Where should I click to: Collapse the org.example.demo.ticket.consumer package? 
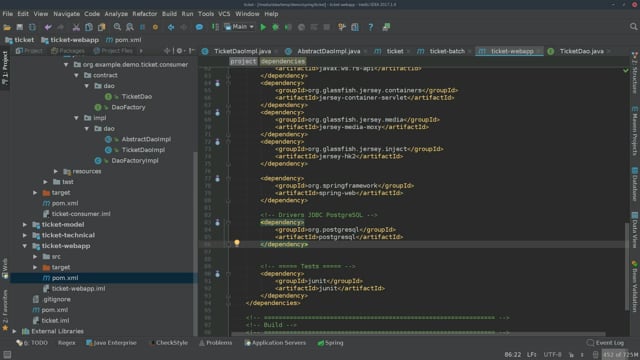click(x=66, y=64)
